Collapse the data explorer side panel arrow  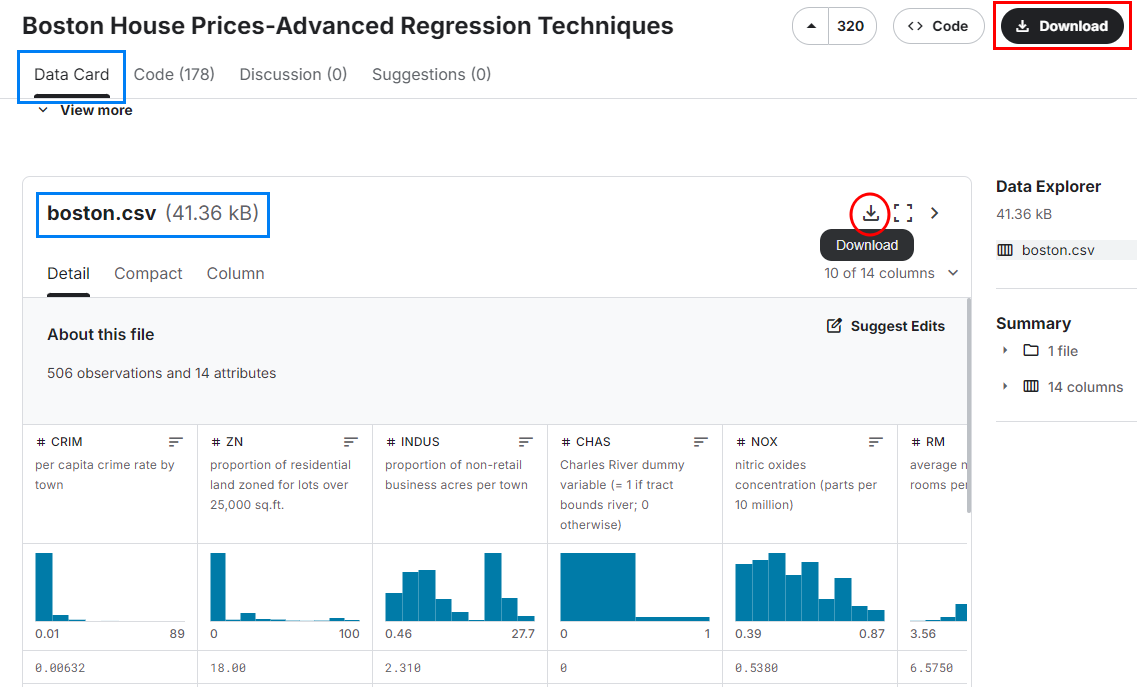coord(935,213)
